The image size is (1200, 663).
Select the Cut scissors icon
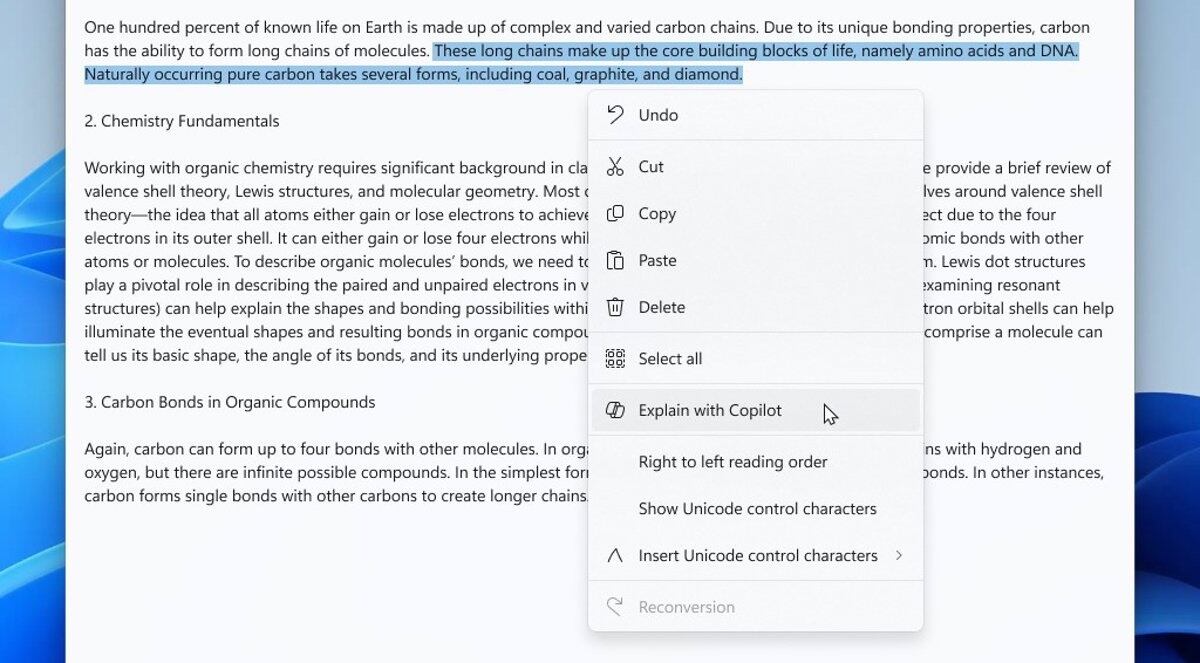tap(615, 166)
